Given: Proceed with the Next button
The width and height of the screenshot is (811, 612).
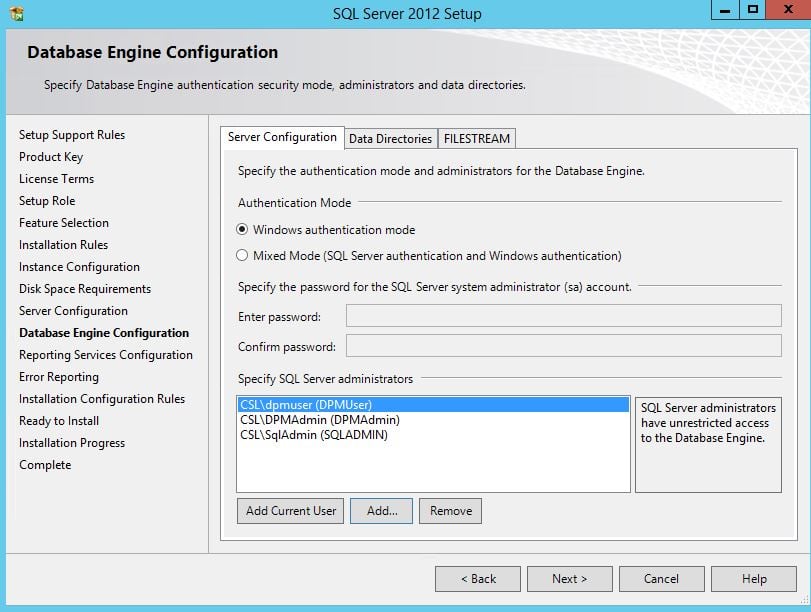Looking at the screenshot, I should (569, 579).
